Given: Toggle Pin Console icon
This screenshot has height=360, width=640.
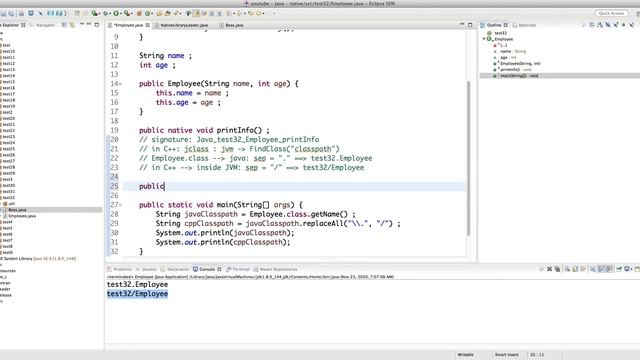Looking at the screenshot, I should [619, 269].
